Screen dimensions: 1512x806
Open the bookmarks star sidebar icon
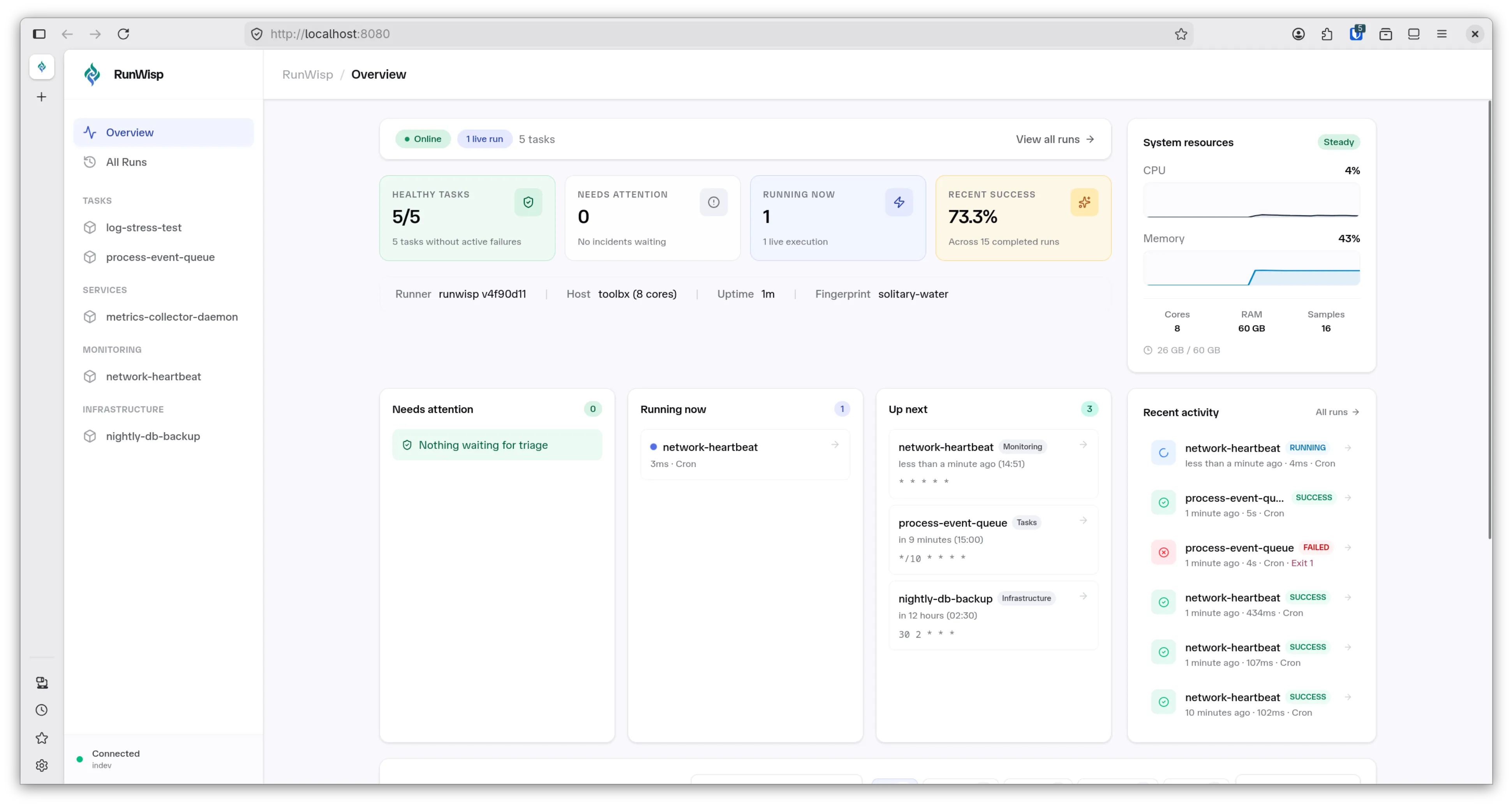pos(42,739)
